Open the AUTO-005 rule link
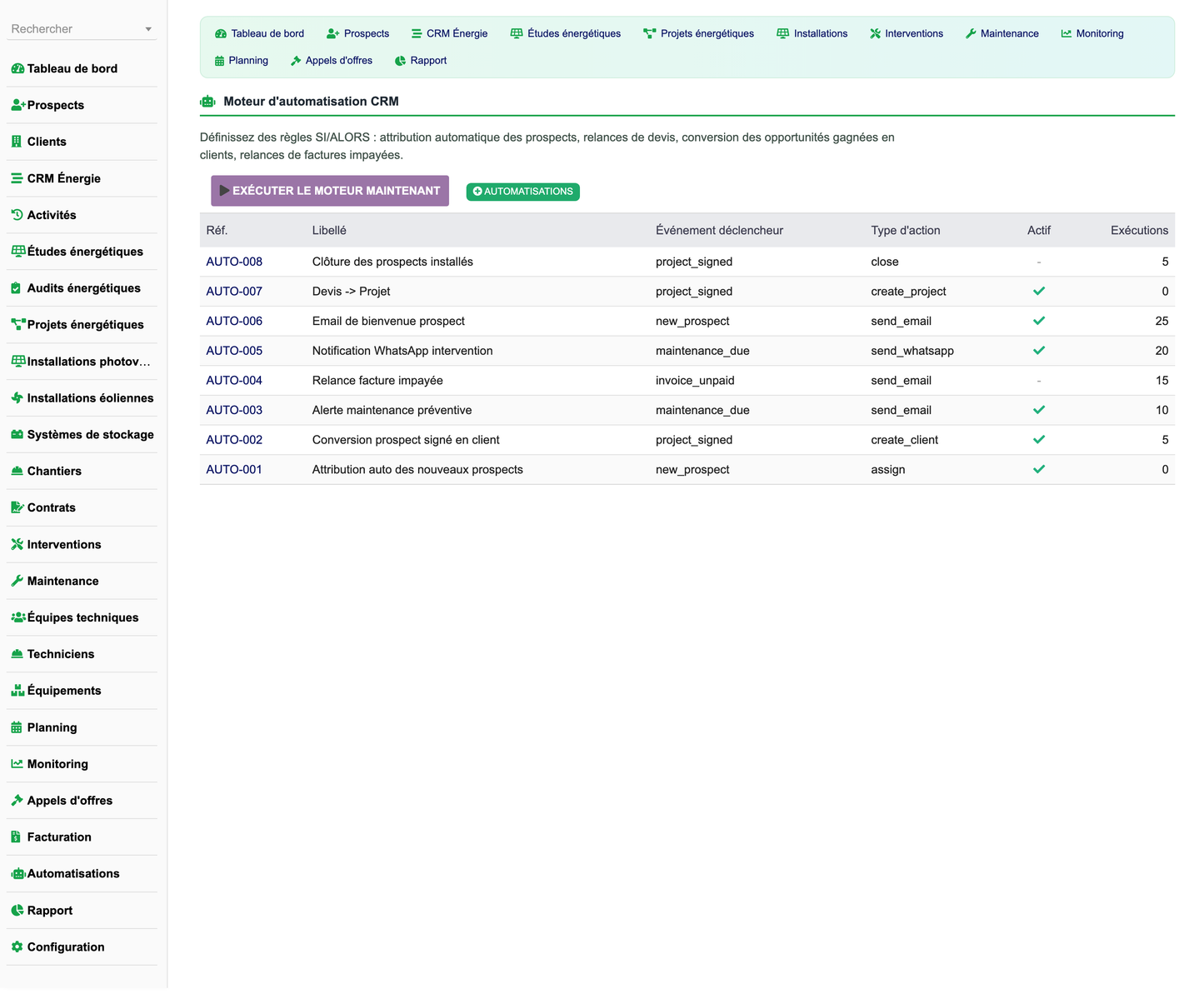This screenshot has width=1204, height=1004. pos(234,351)
